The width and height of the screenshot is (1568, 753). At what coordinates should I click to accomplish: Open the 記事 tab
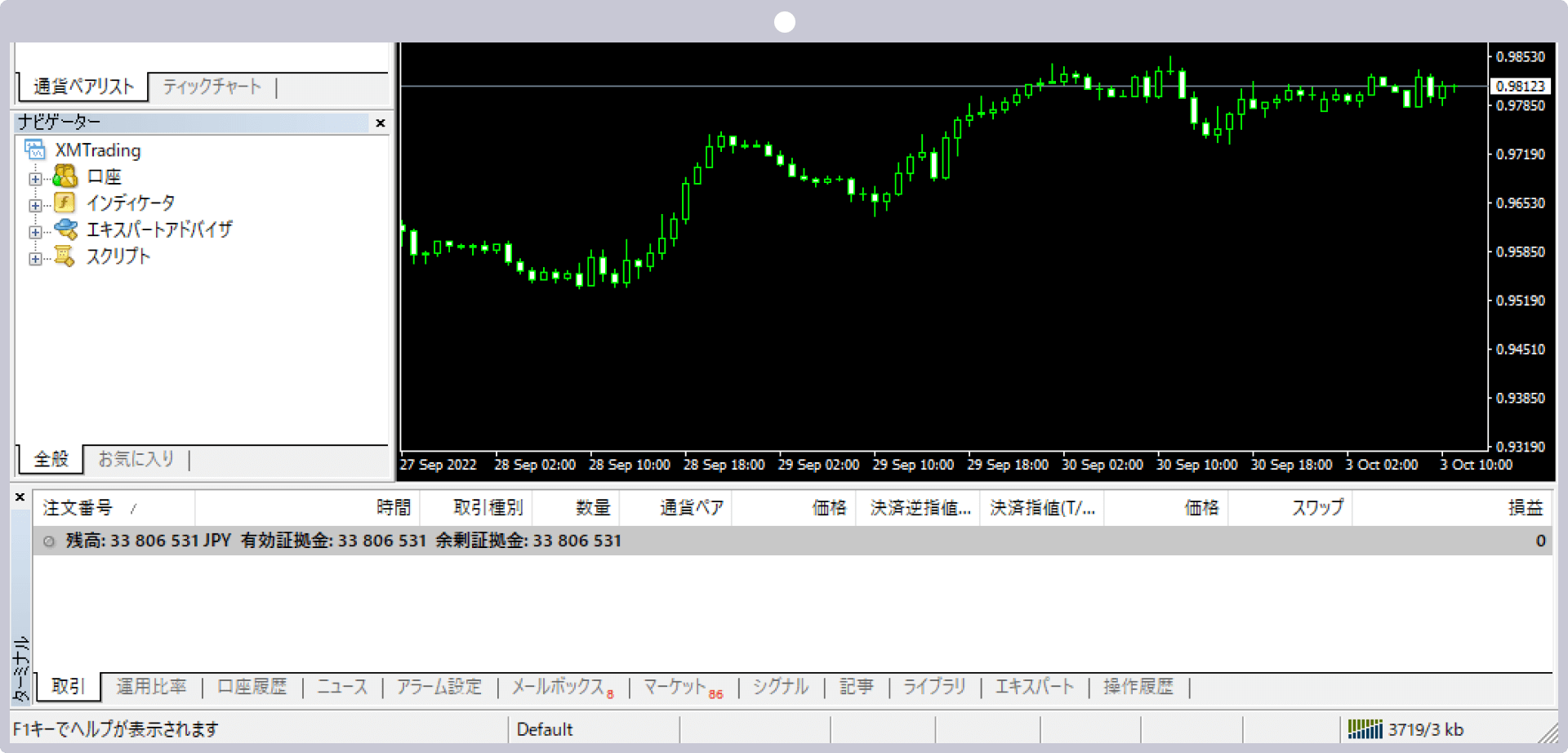point(857,687)
